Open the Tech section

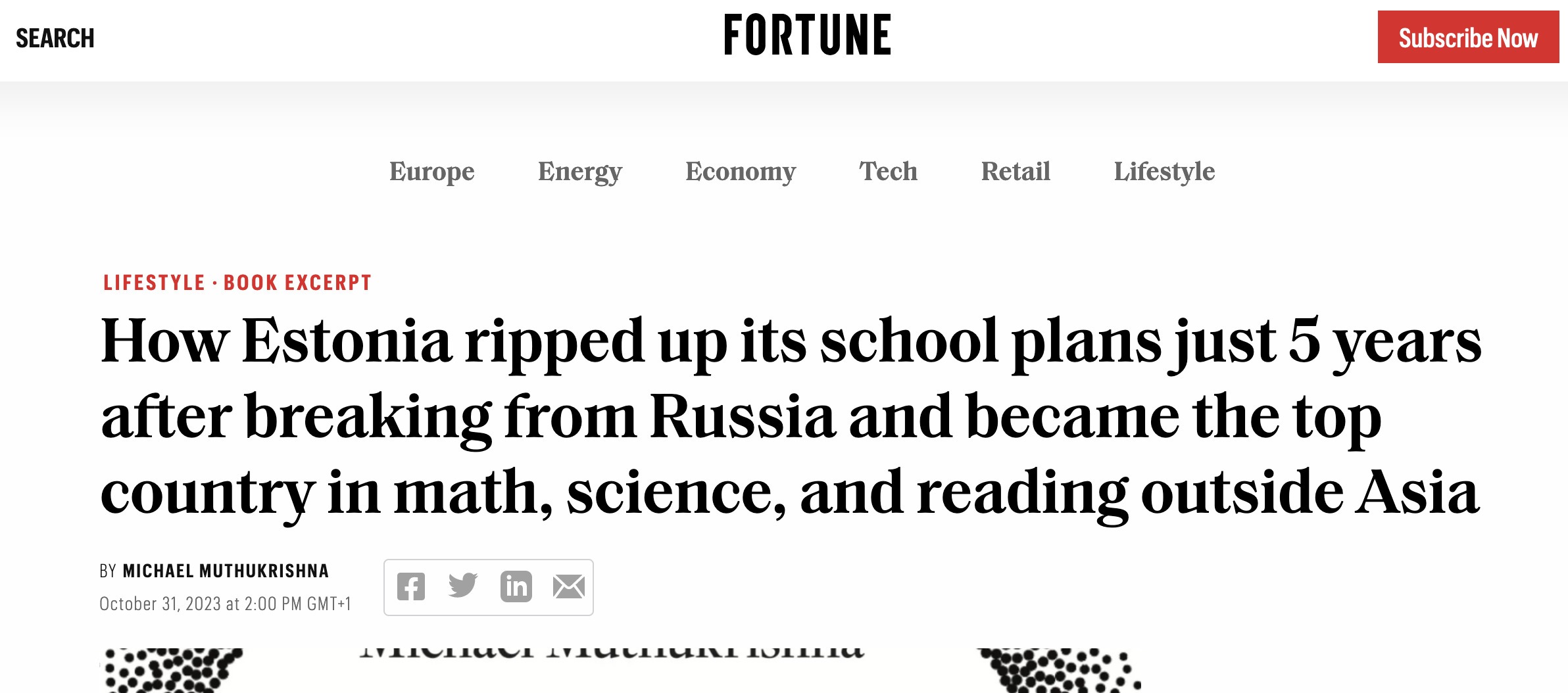click(888, 171)
